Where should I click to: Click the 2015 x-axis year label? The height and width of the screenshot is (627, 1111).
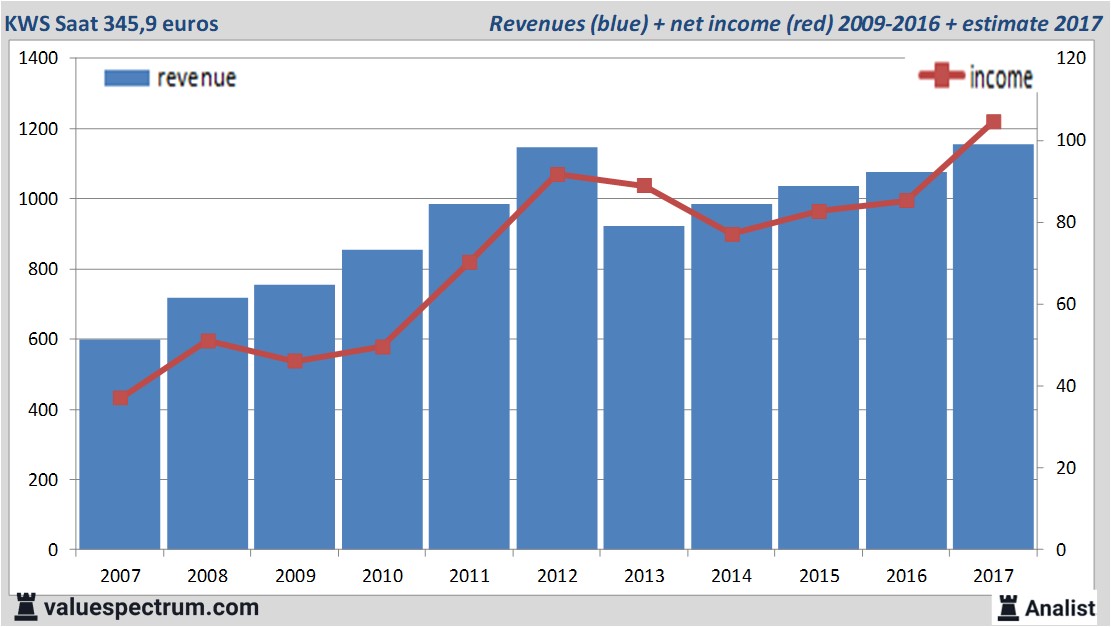point(819,576)
